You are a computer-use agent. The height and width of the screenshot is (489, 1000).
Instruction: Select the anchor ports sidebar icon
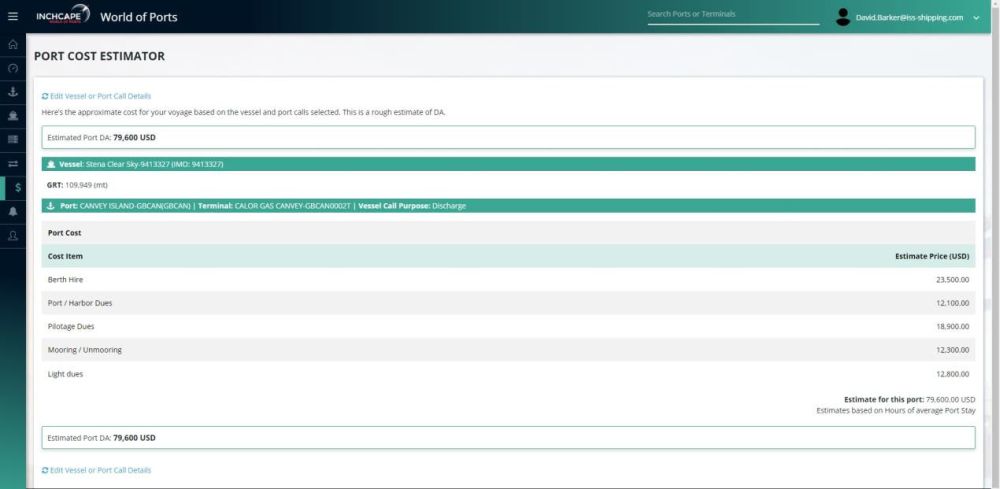(13, 92)
